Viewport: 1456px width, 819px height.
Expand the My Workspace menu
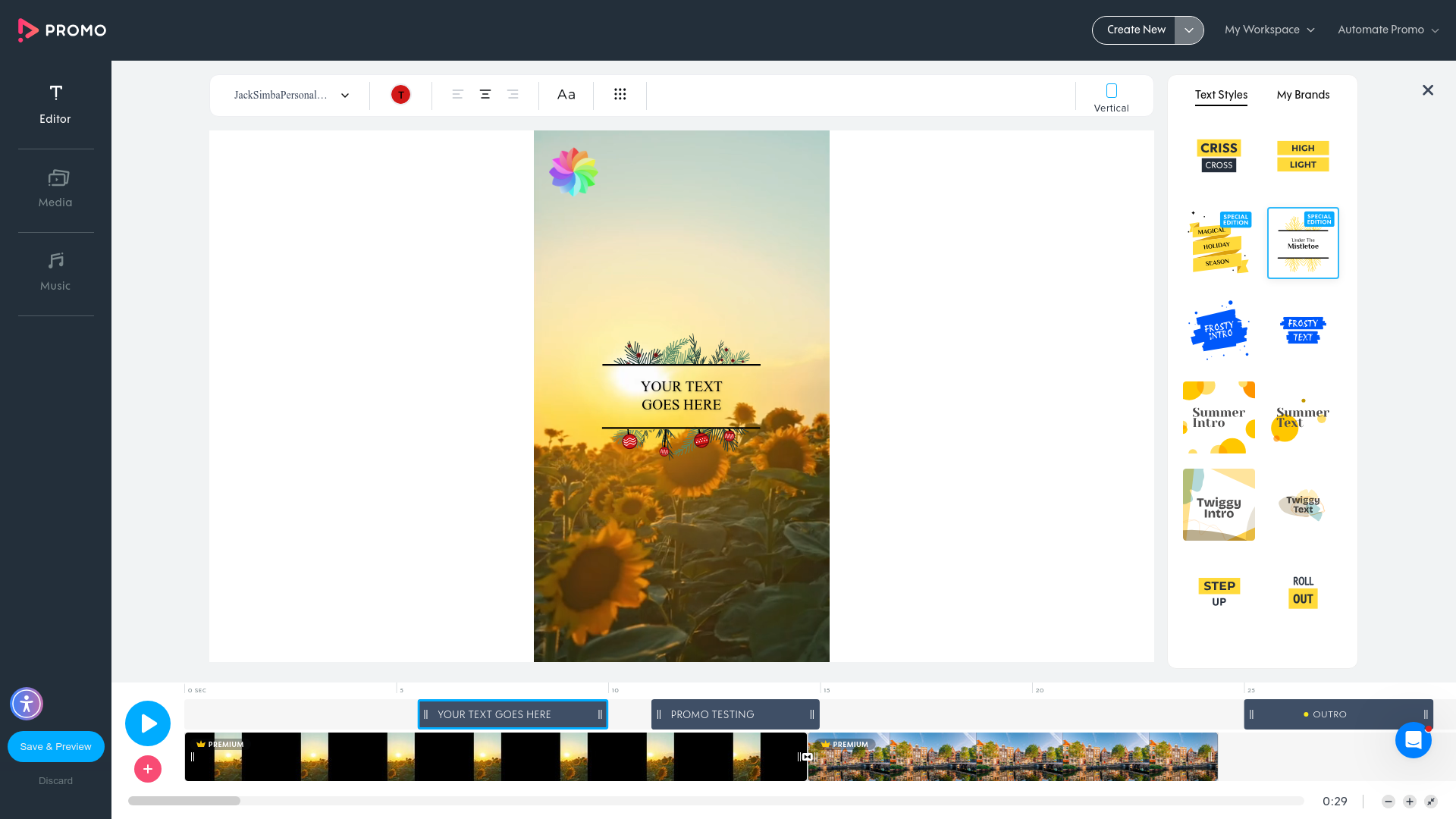(1269, 30)
